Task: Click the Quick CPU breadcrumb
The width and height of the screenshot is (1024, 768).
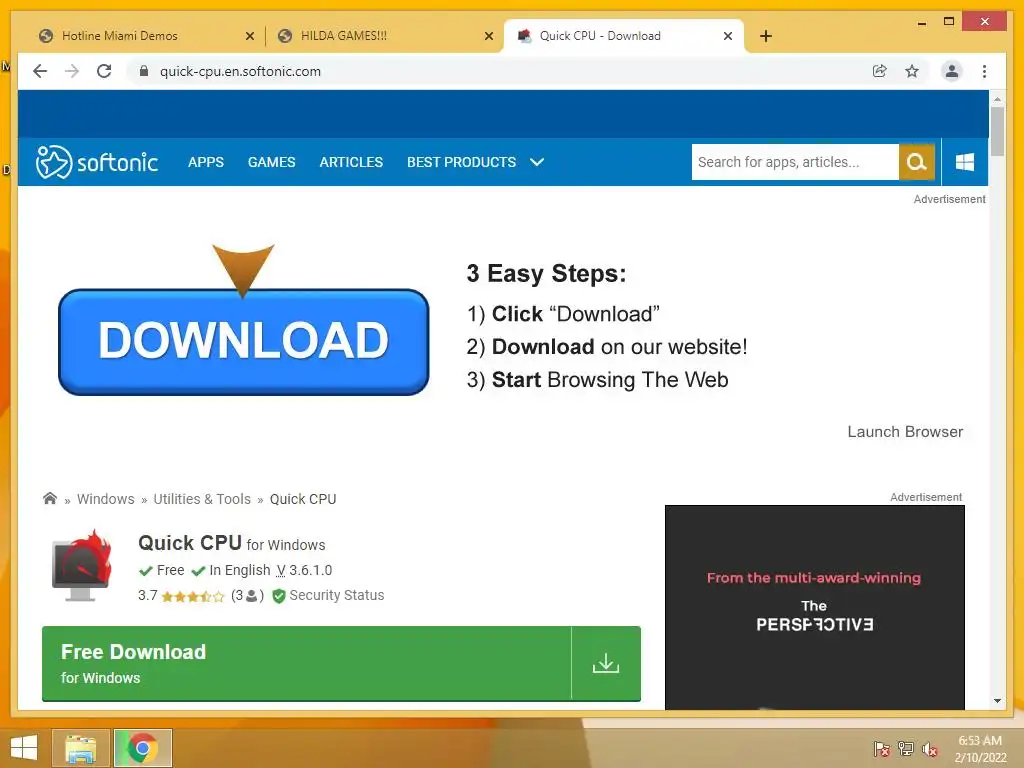Action: pos(303,499)
